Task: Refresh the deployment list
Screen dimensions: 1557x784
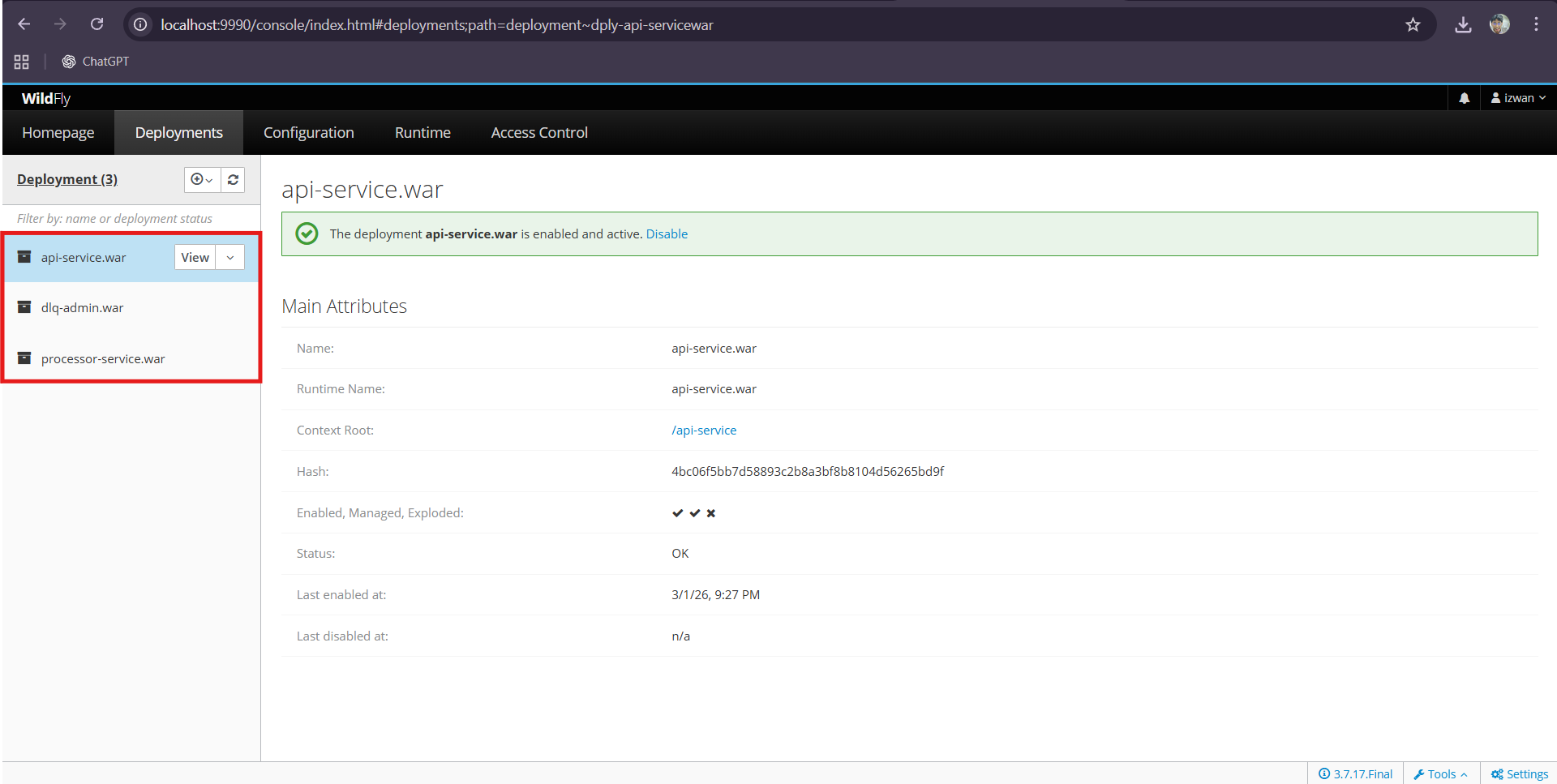Action: point(233,179)
